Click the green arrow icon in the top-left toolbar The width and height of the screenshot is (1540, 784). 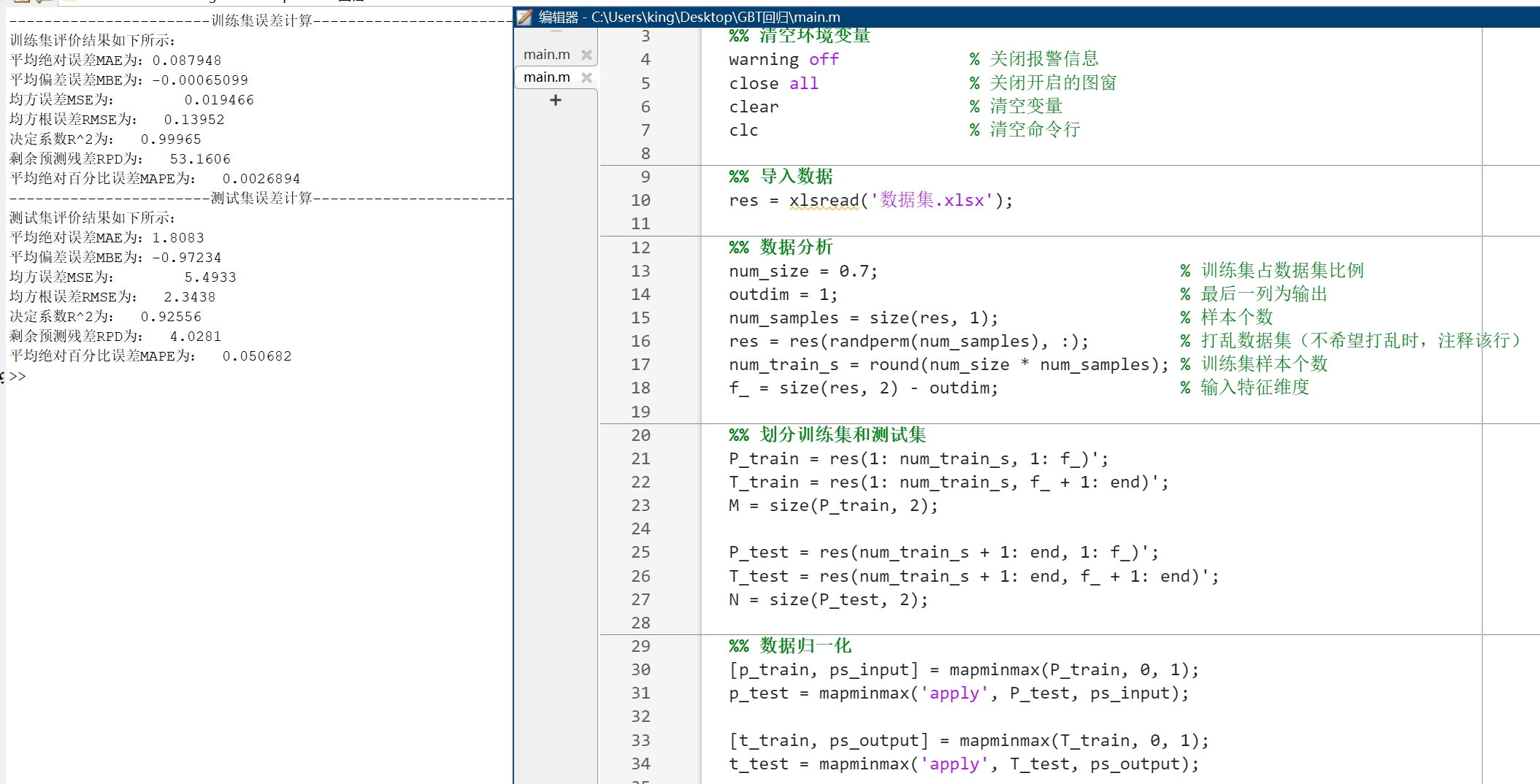click(x=39, y=2)
